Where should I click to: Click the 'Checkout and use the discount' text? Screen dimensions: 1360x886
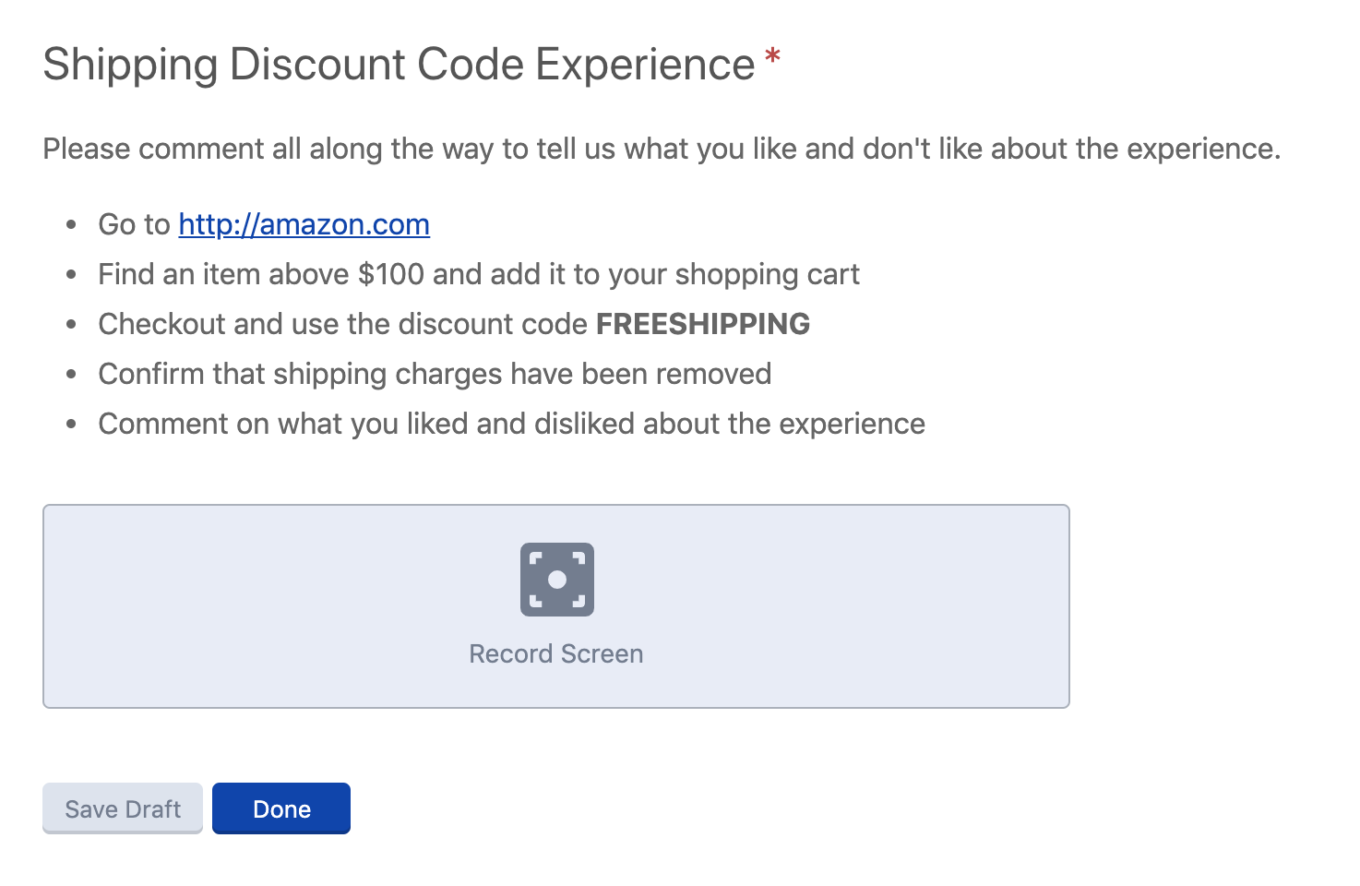tap(343, 324)
